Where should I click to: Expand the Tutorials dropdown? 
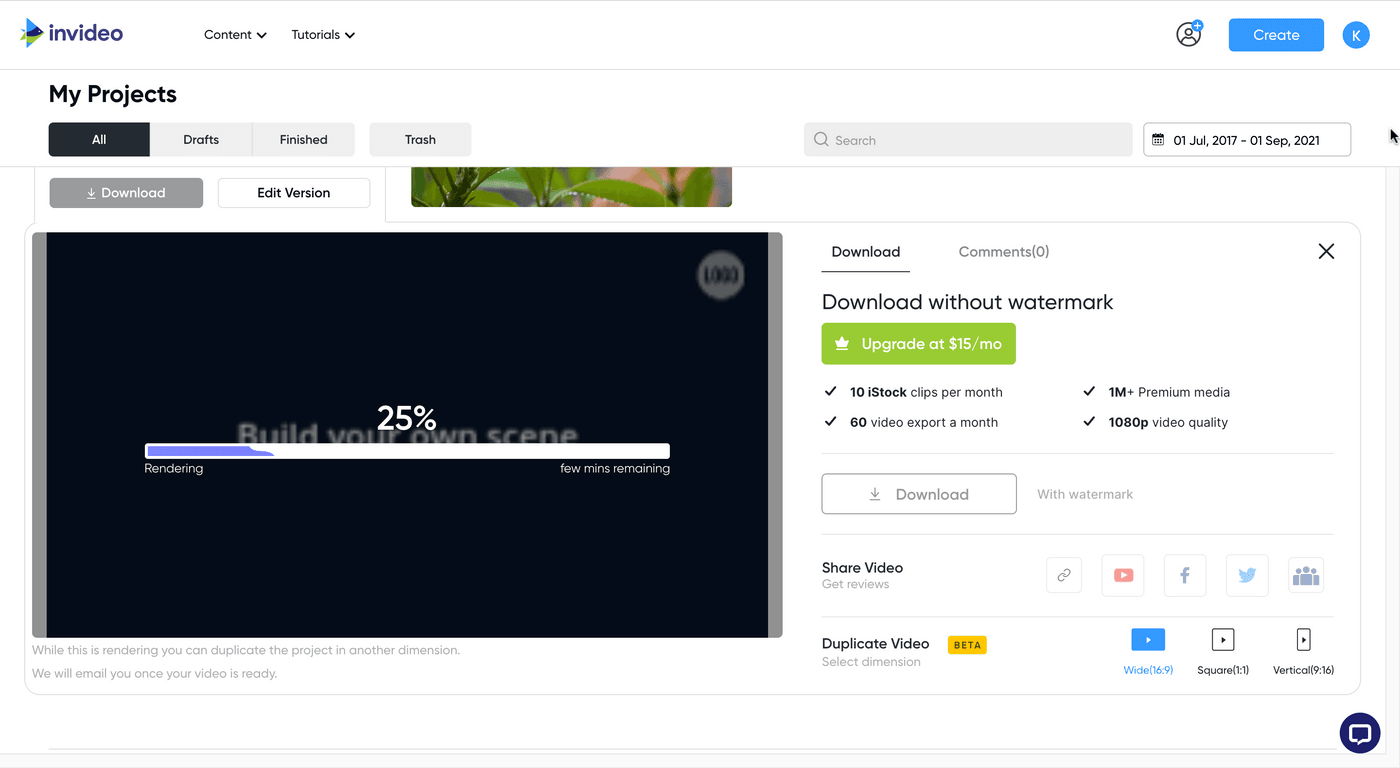click(322, 34)
